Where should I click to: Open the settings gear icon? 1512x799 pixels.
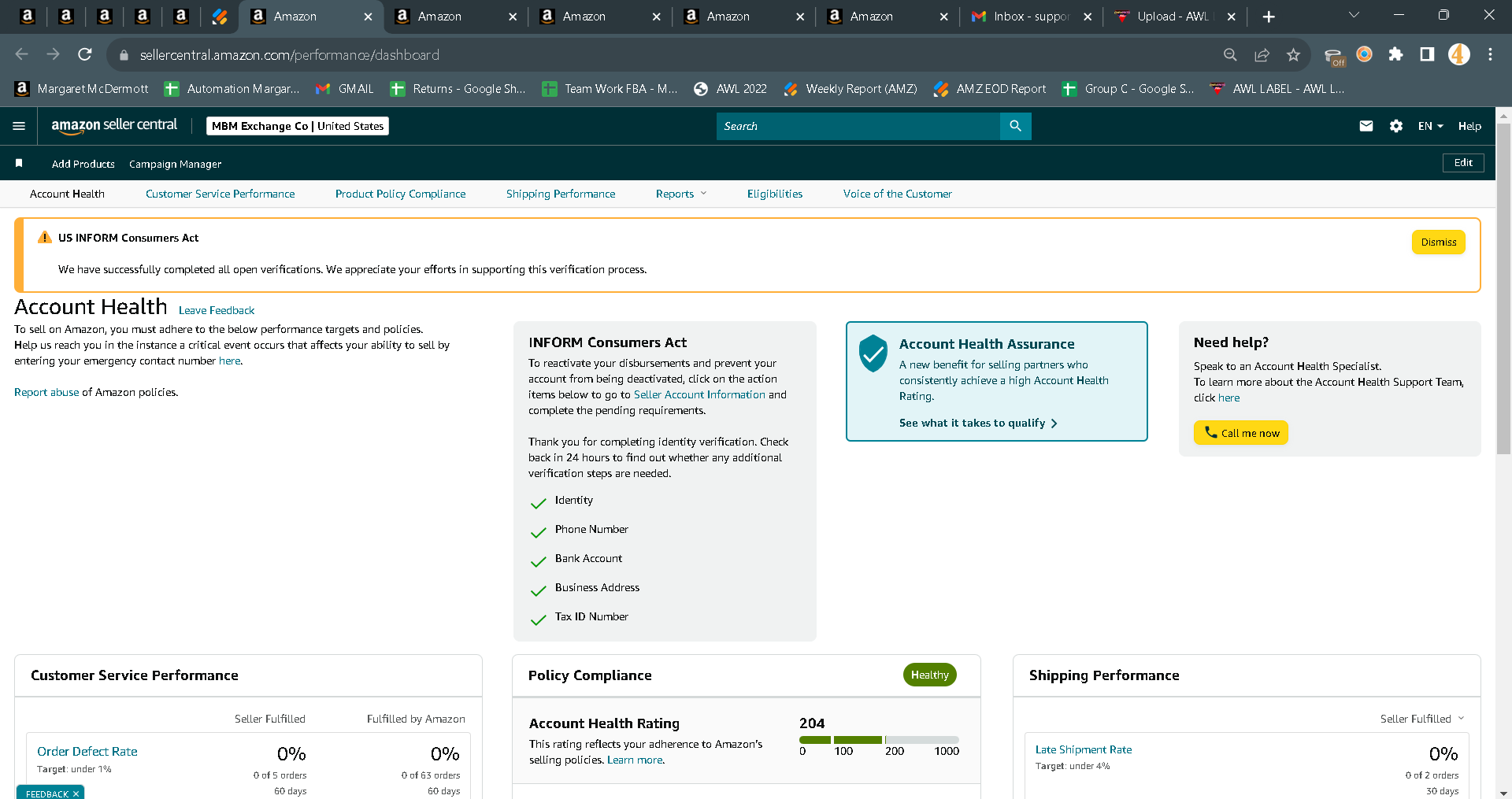[1396, 126]
